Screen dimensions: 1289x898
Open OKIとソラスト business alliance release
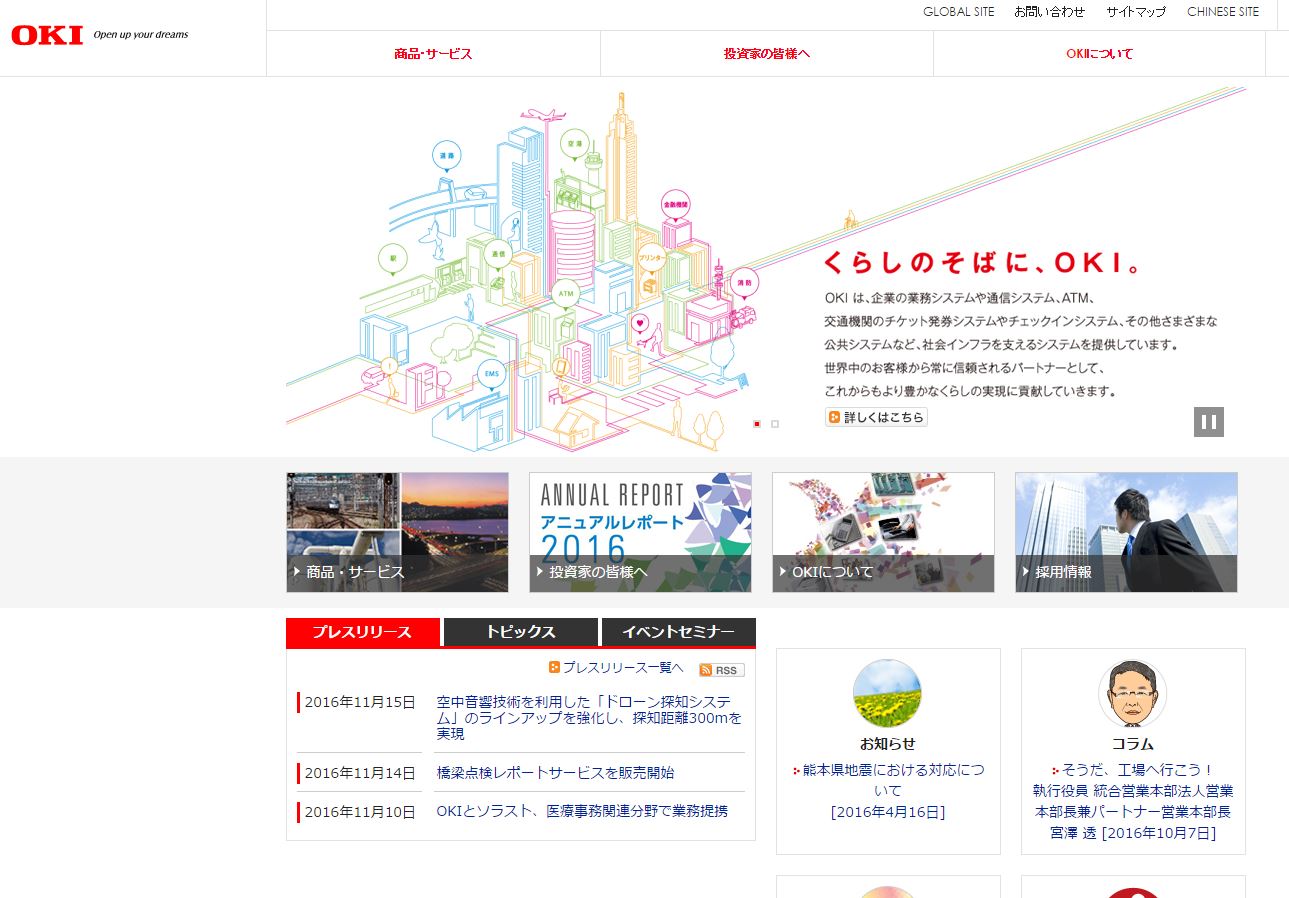tap(582, 811)
